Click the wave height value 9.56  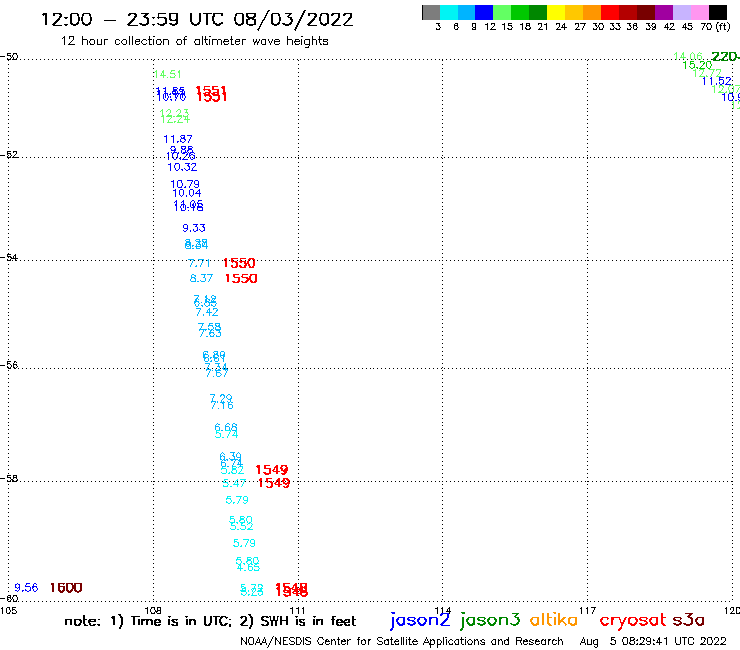26,588
